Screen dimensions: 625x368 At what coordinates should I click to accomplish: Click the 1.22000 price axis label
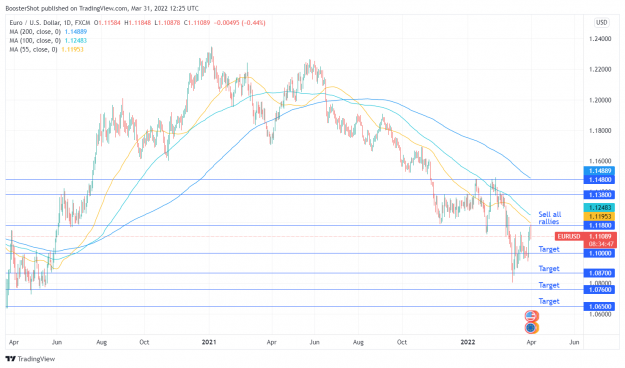(600, 69)
